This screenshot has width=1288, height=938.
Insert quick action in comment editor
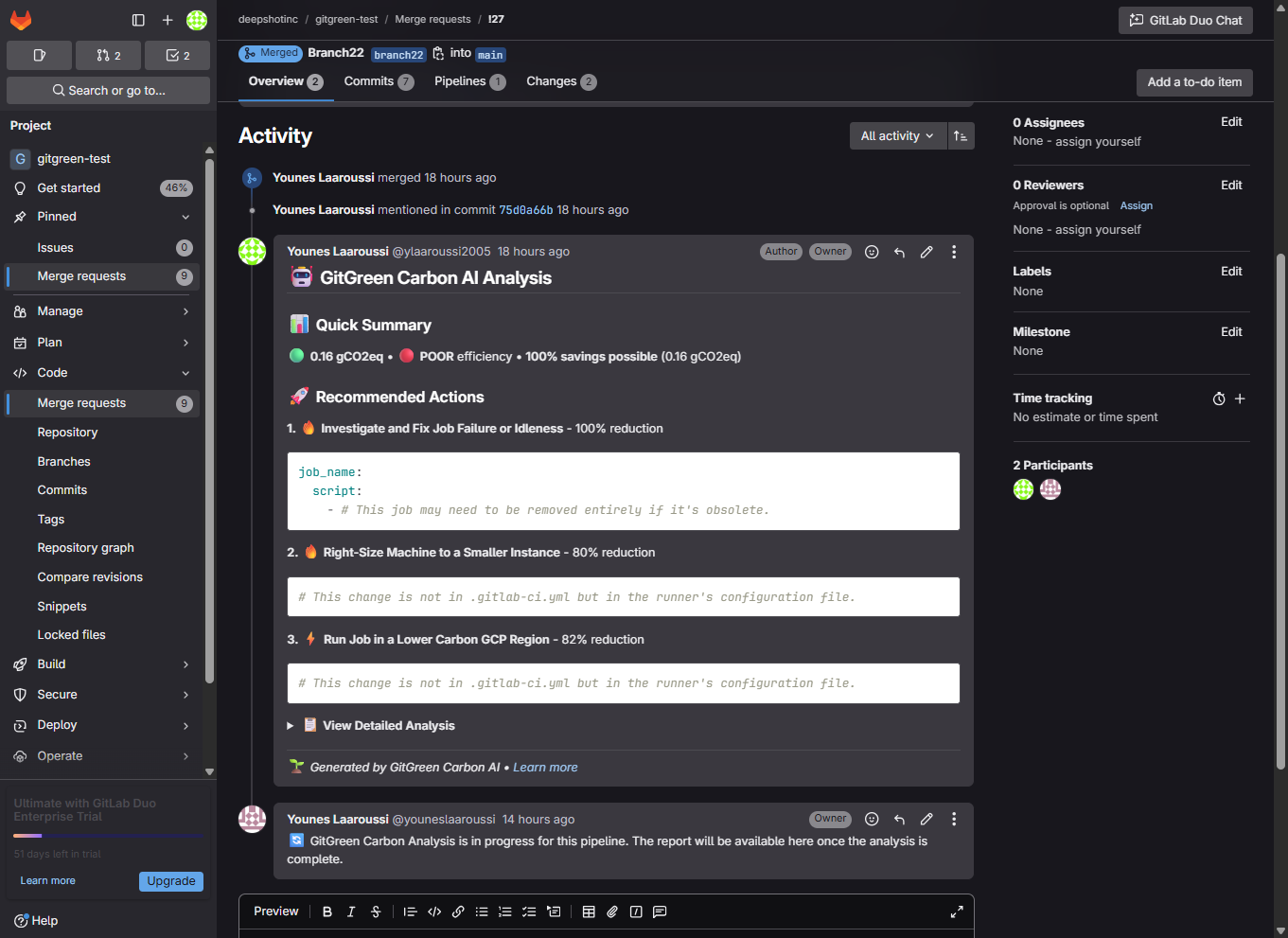pyautogui.click(x=636, y=911)
